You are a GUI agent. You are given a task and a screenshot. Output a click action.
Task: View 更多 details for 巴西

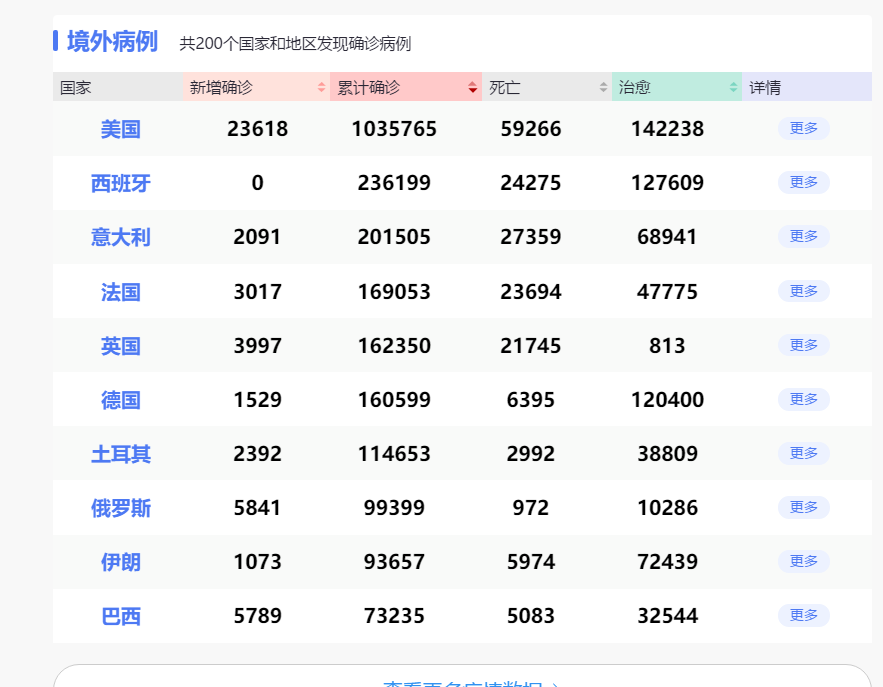[x=803, y=615]
